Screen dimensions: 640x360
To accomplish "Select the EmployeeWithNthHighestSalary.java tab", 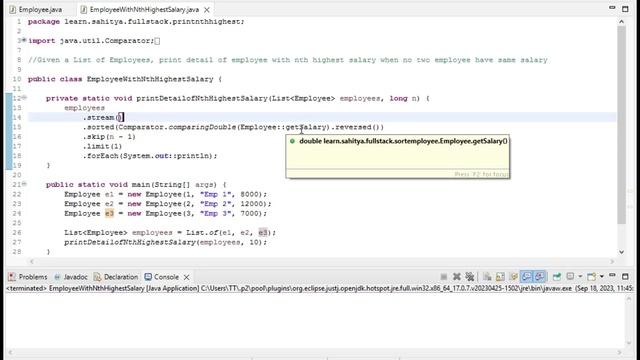I will 144,9.
